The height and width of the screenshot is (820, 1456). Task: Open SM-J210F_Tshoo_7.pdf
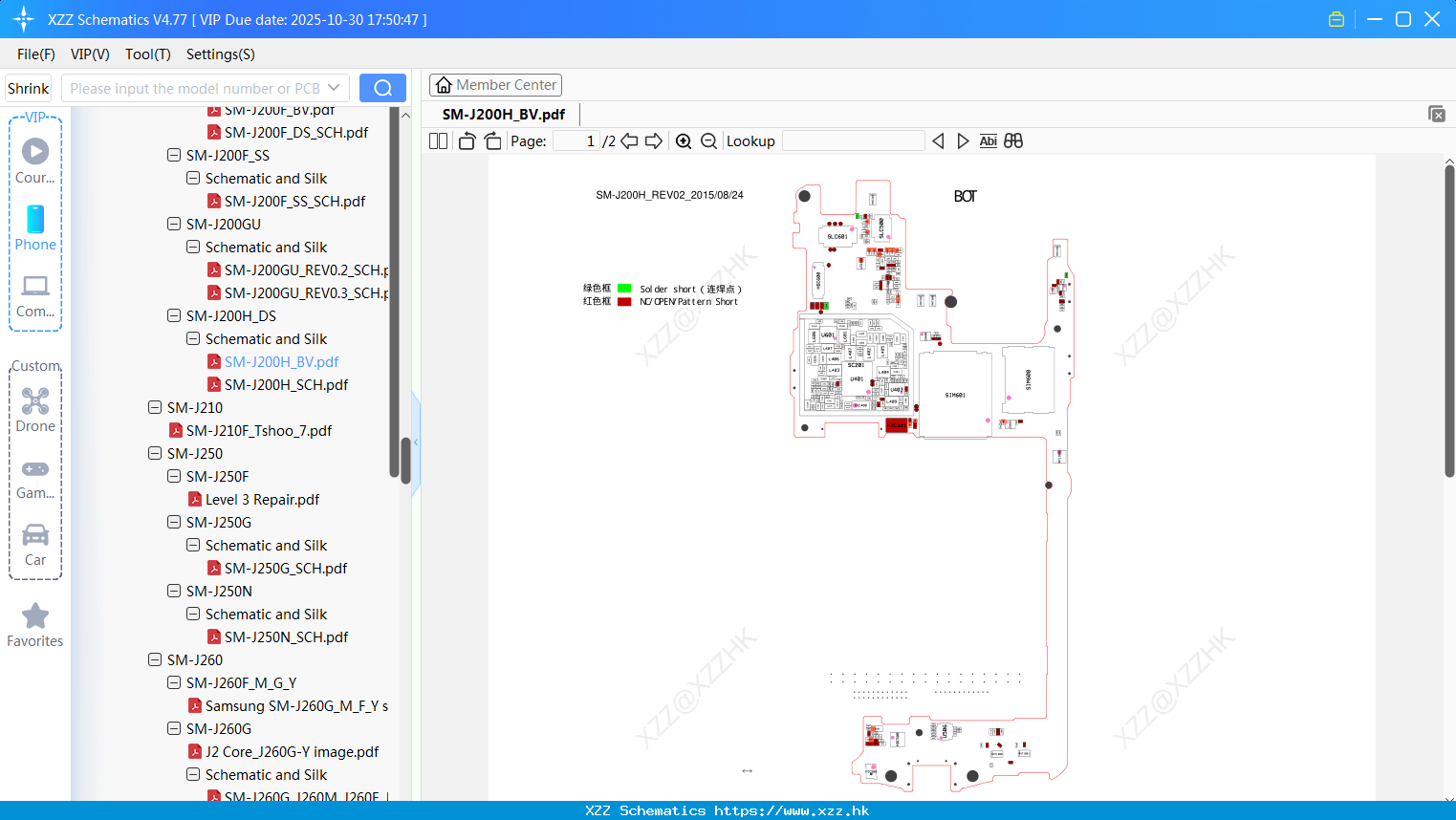coord(259,430)
